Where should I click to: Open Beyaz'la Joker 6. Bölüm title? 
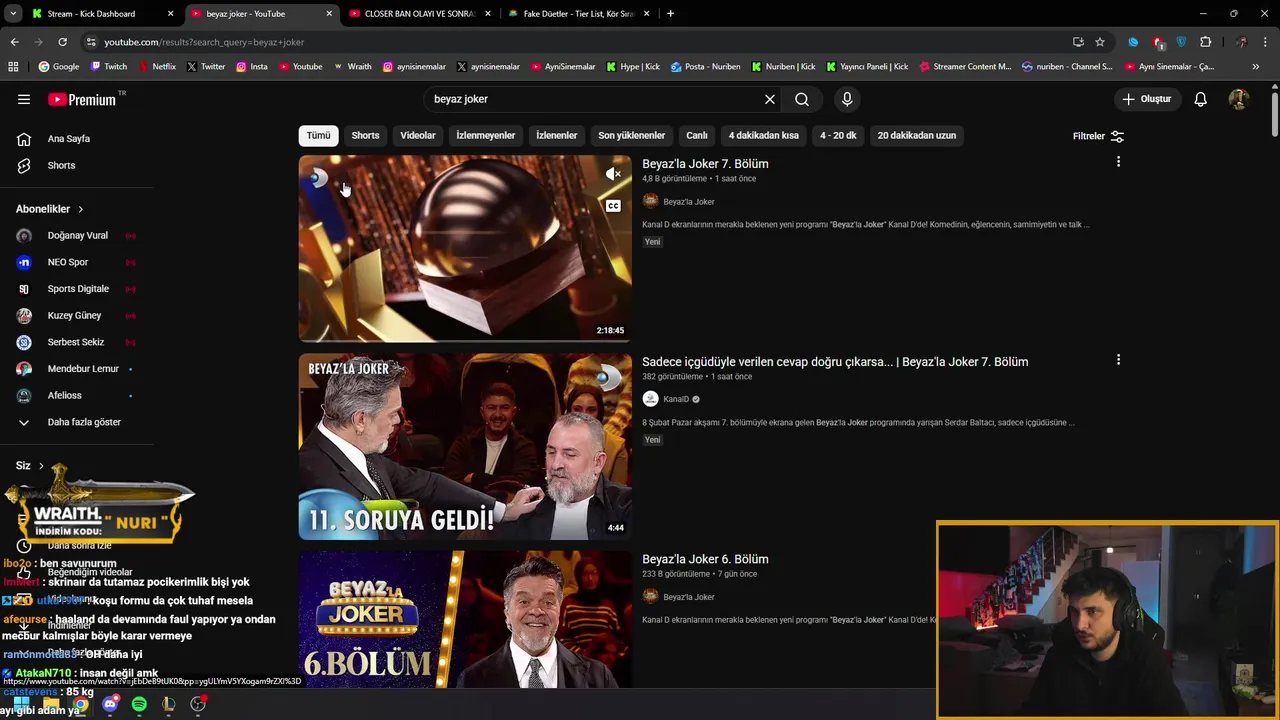(x=705, y=559)
